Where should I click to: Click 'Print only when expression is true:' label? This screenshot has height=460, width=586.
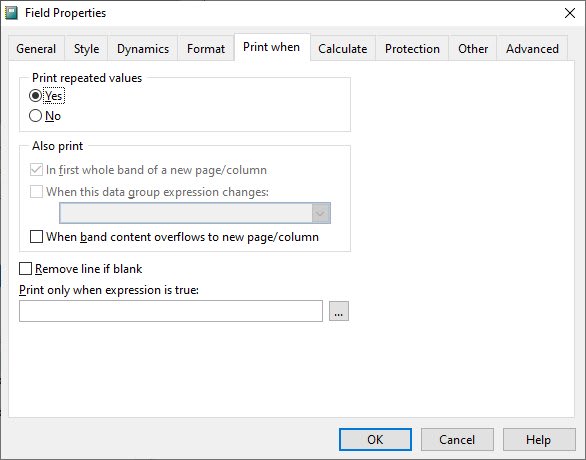click(x=109, y=290)
